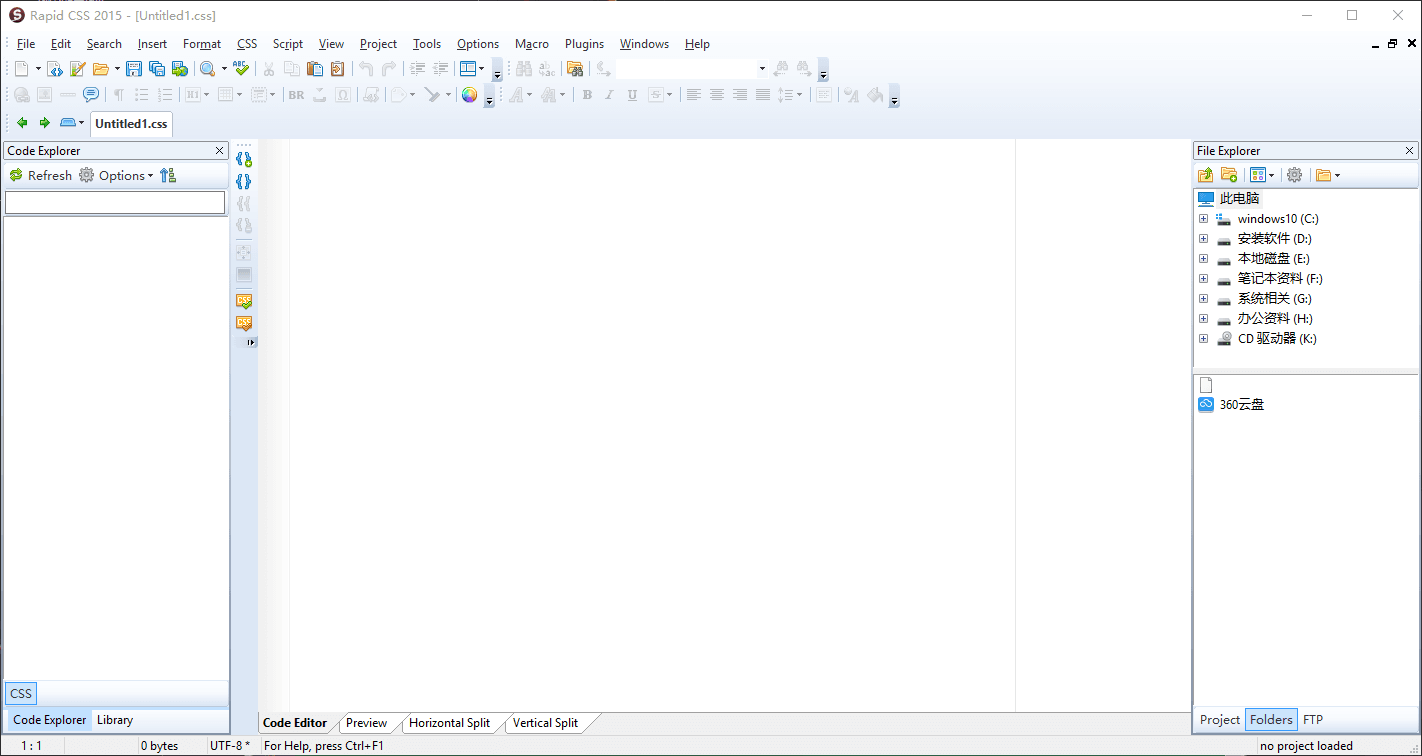Expand the CD 驱动器 (K:) node
Screen dimensions: 1422x756
pos(1204,338)
